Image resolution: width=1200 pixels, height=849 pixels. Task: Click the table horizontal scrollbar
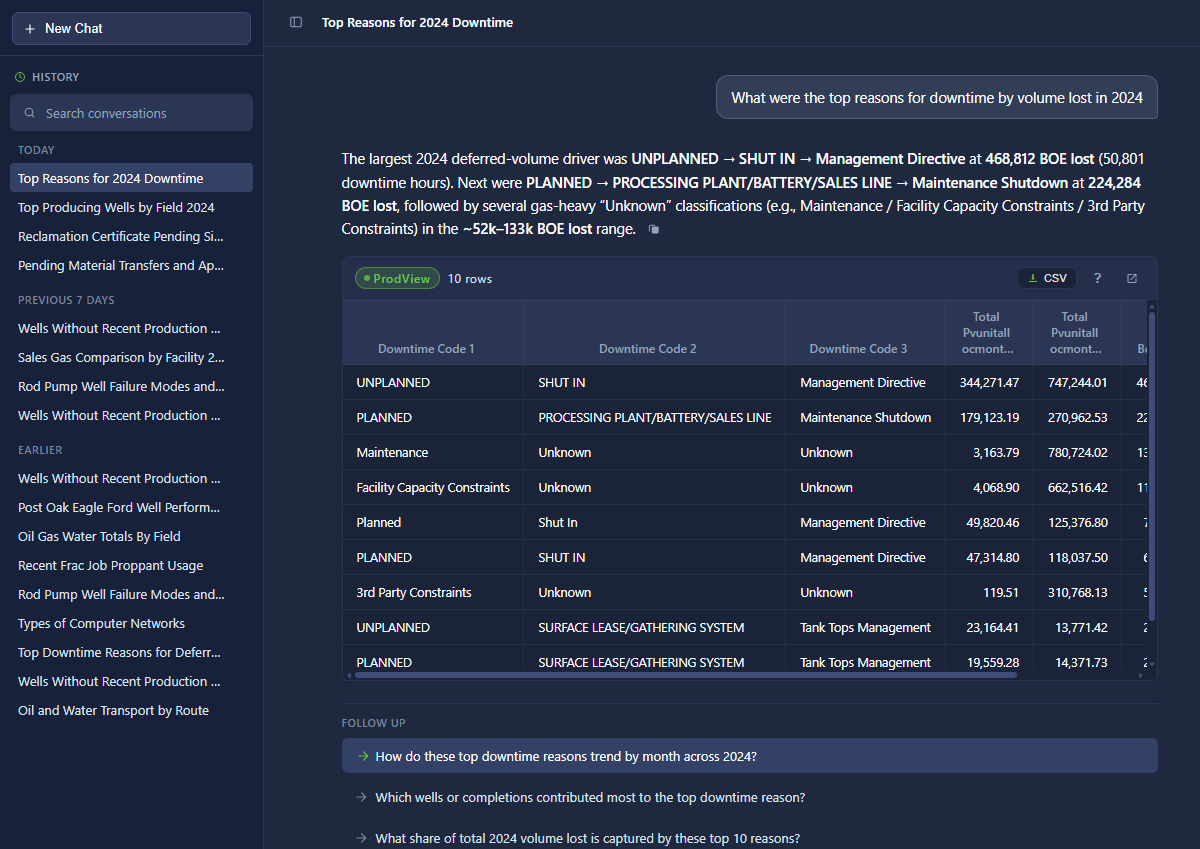coord(685,675)
